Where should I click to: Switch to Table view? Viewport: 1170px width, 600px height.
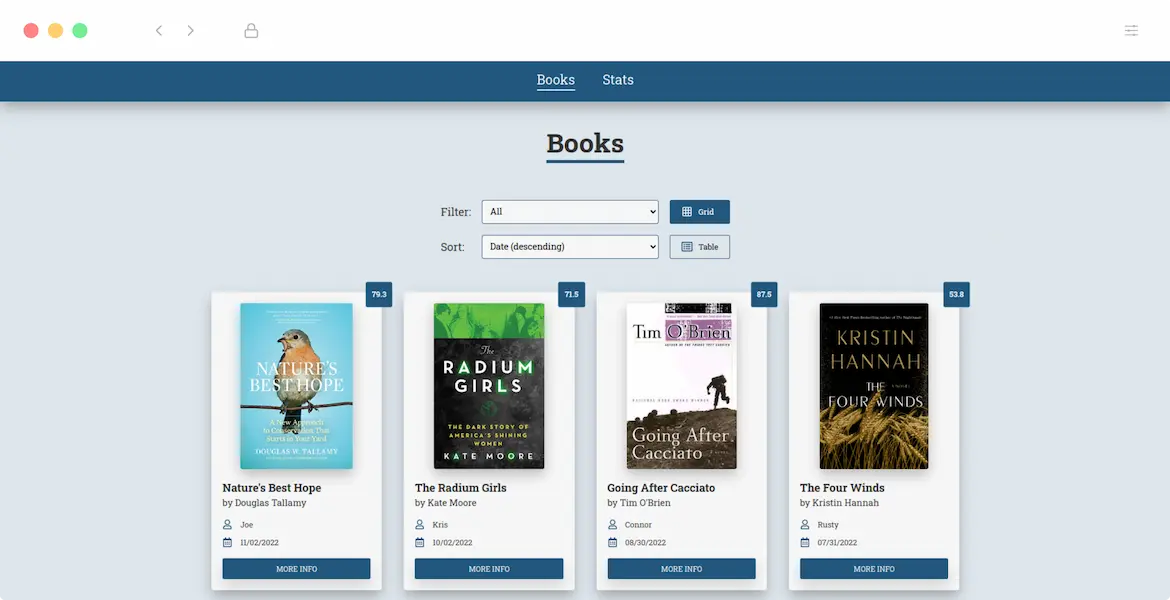(699, 247)
